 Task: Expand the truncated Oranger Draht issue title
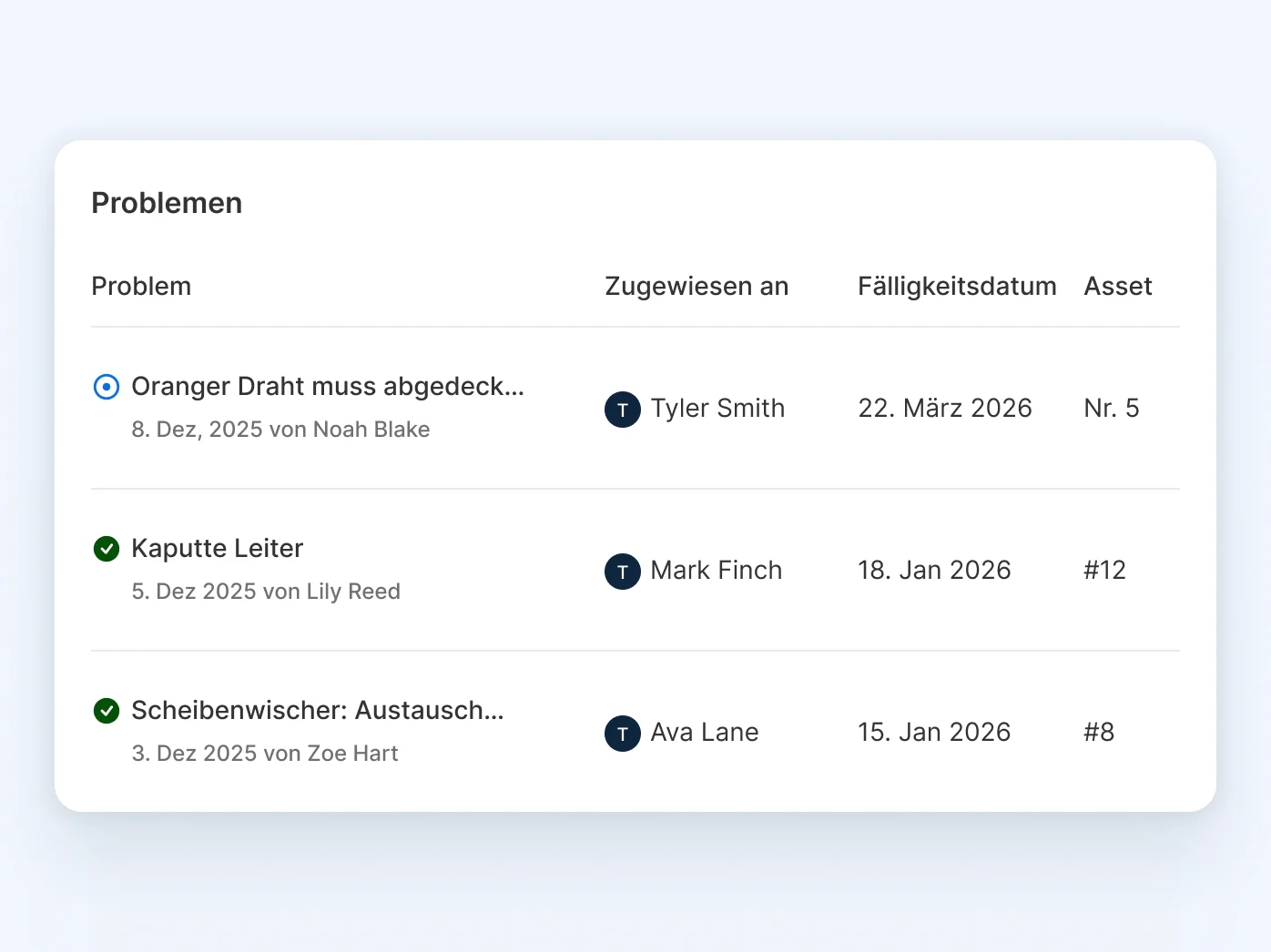click(x=328, y=387)
